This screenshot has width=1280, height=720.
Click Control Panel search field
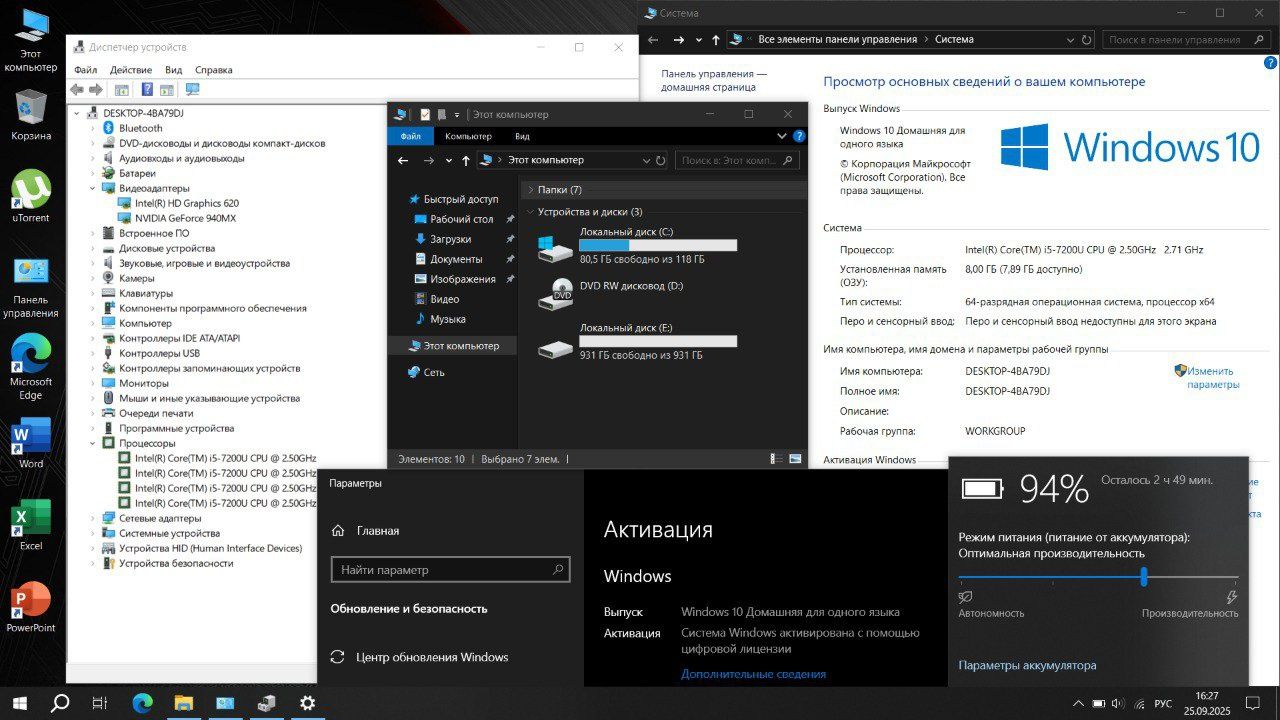1187,40
